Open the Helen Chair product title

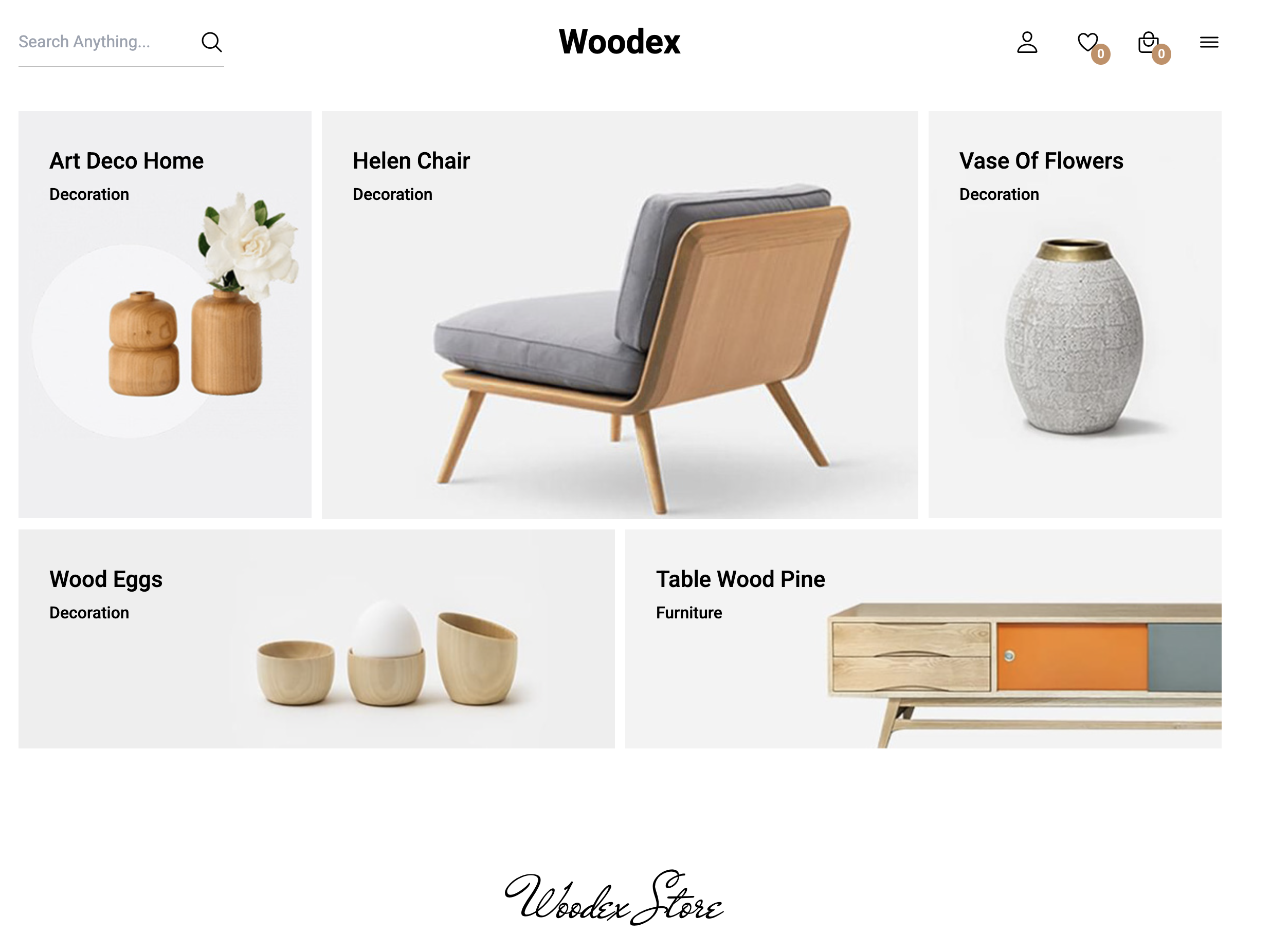click(x=411, y=161)
